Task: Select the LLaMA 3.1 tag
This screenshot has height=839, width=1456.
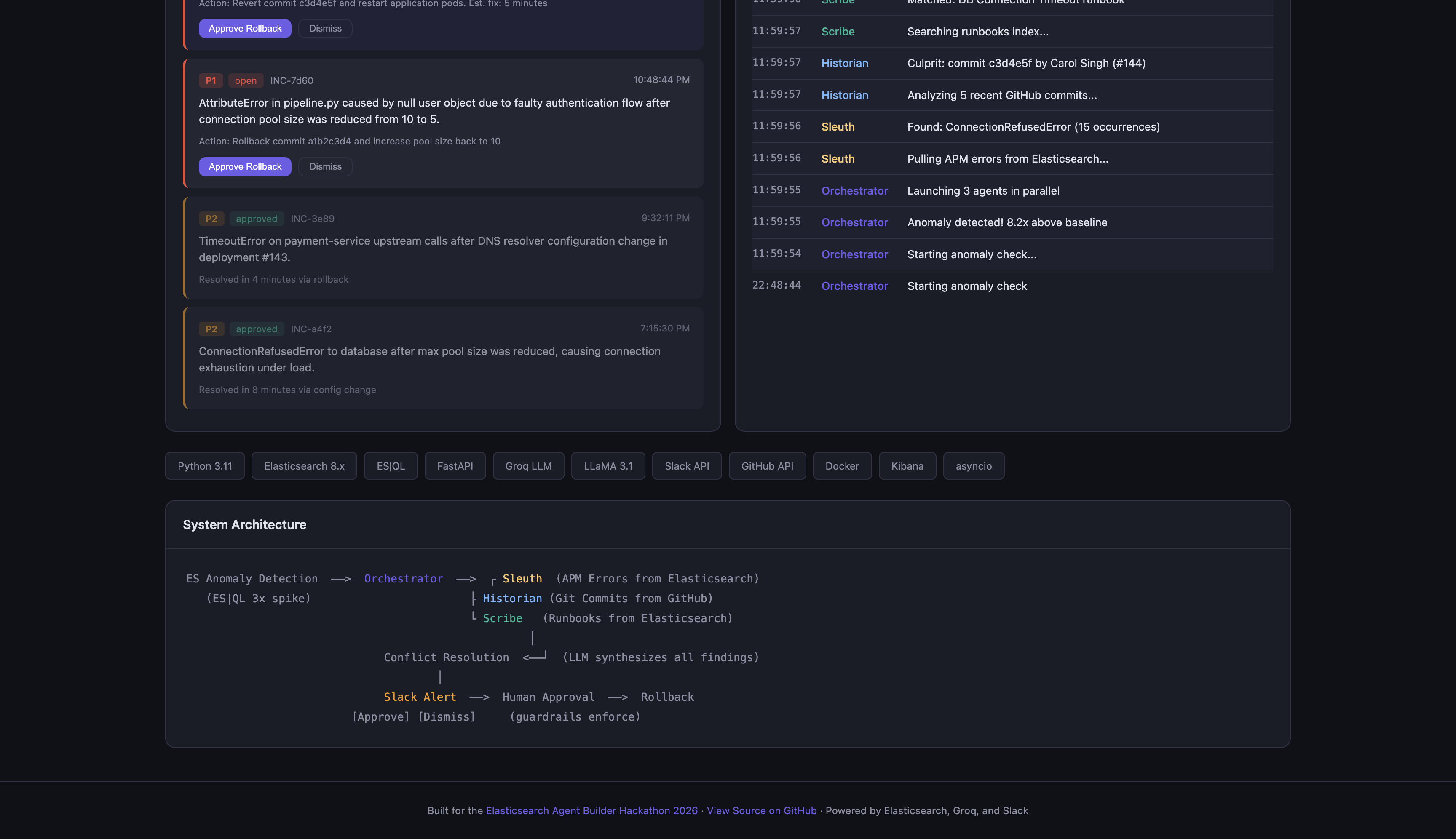Action: 608,465
